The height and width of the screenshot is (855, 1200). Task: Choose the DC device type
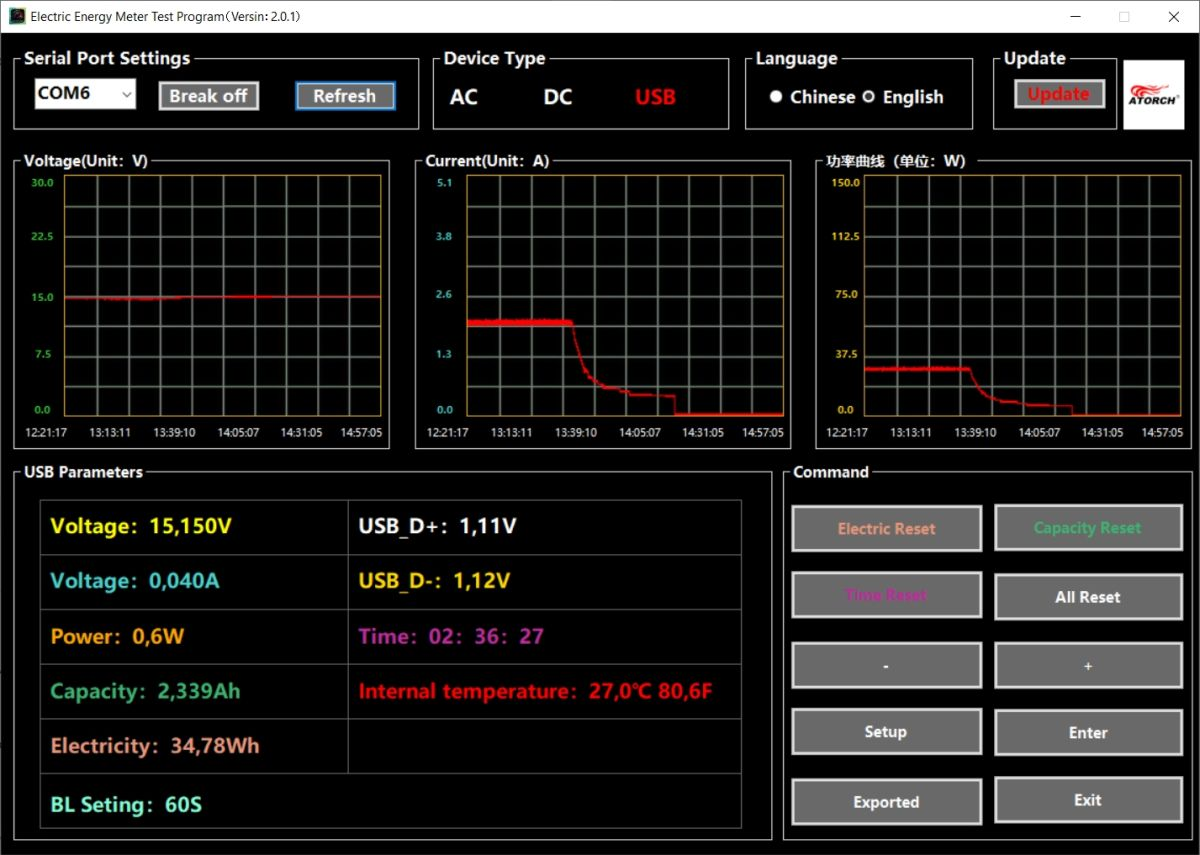558,97
